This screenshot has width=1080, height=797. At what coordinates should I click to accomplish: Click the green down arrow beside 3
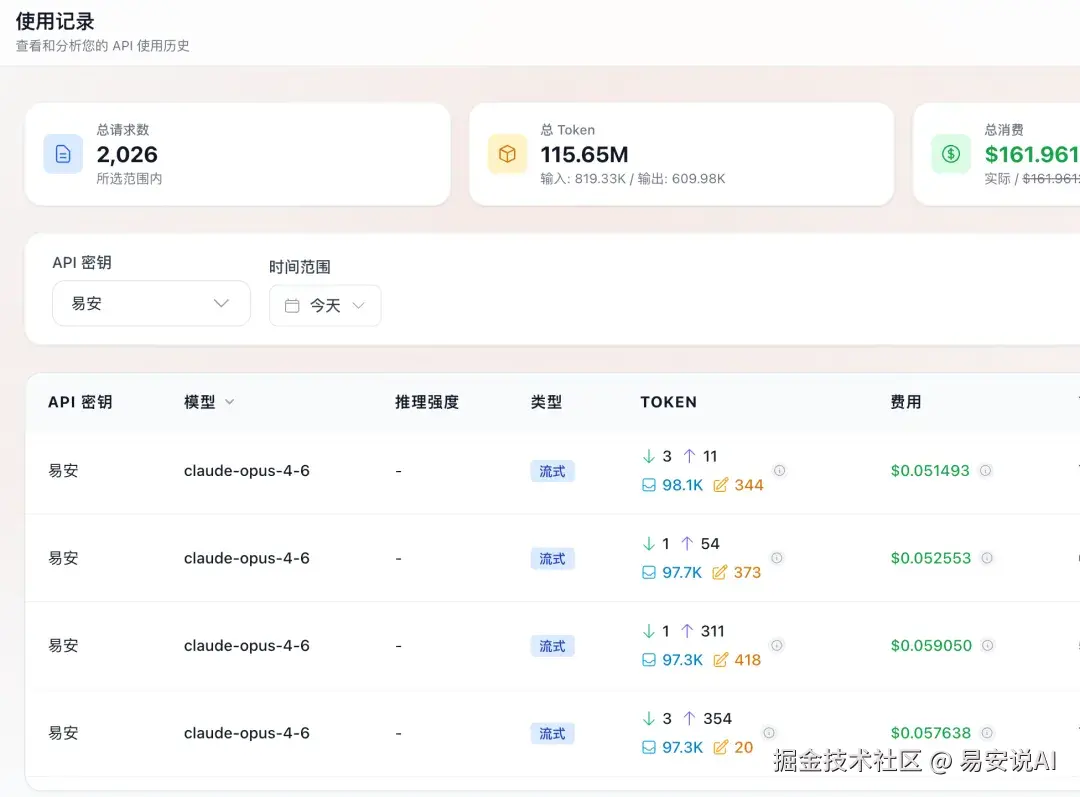coord(648,456)
